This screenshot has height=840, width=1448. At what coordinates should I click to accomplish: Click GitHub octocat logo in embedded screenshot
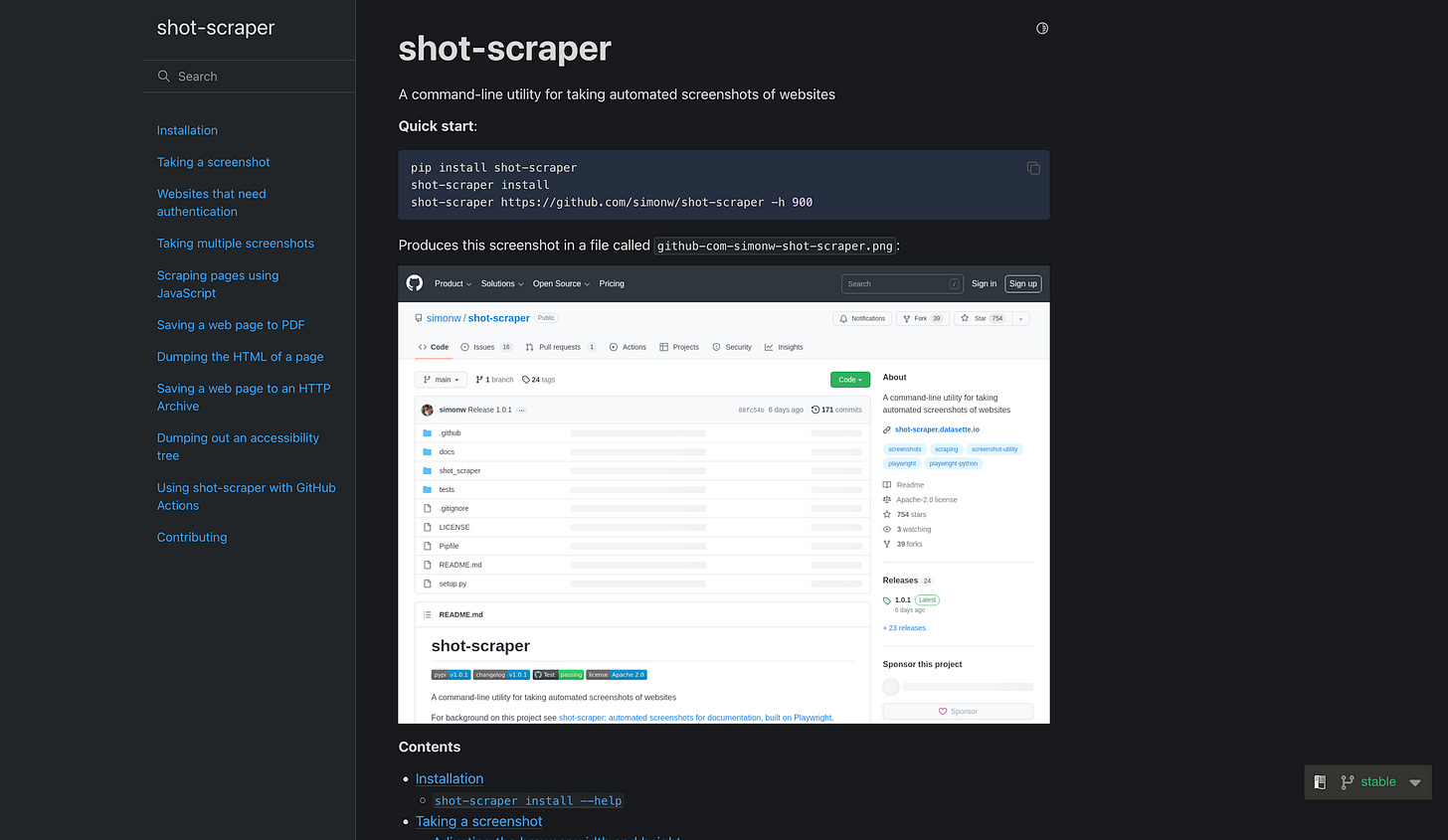(415, 283)
